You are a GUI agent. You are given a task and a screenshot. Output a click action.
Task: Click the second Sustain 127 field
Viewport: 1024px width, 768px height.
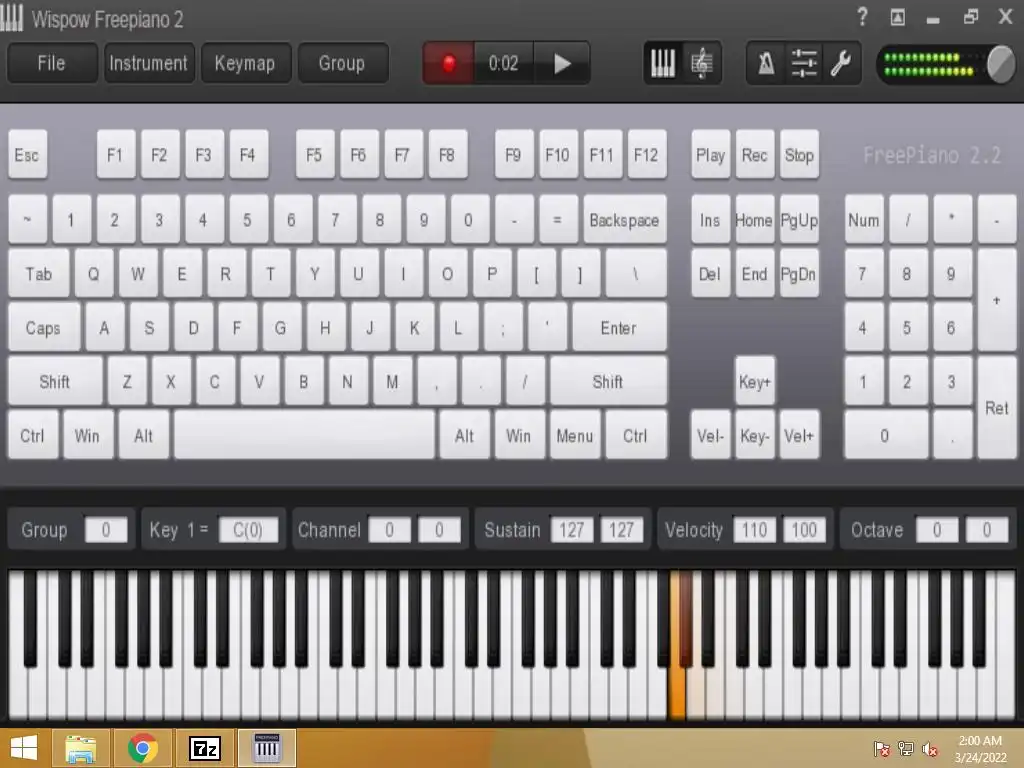622,530
